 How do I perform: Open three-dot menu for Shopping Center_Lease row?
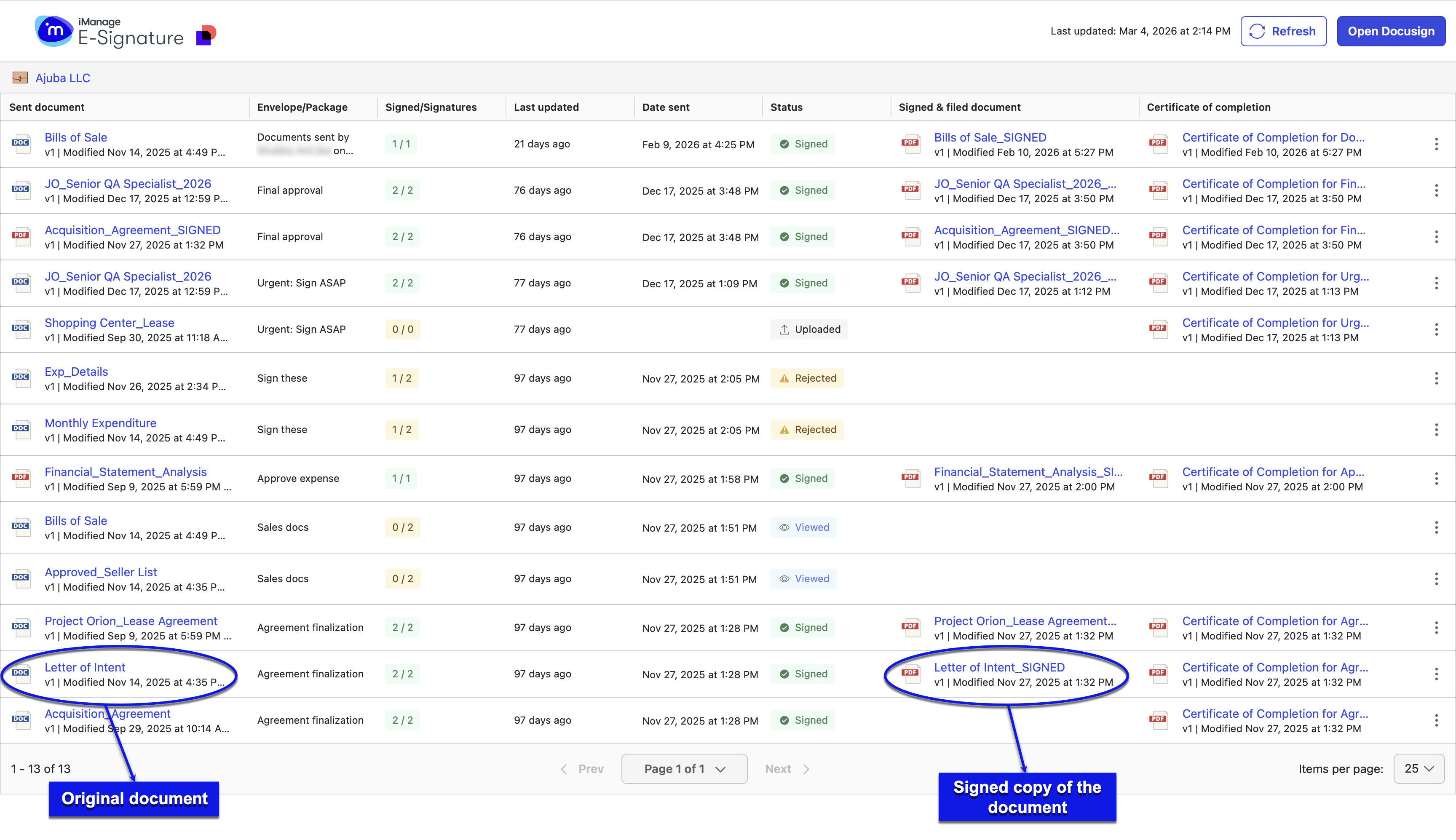pyautogui.click(x=1436, y=329)
